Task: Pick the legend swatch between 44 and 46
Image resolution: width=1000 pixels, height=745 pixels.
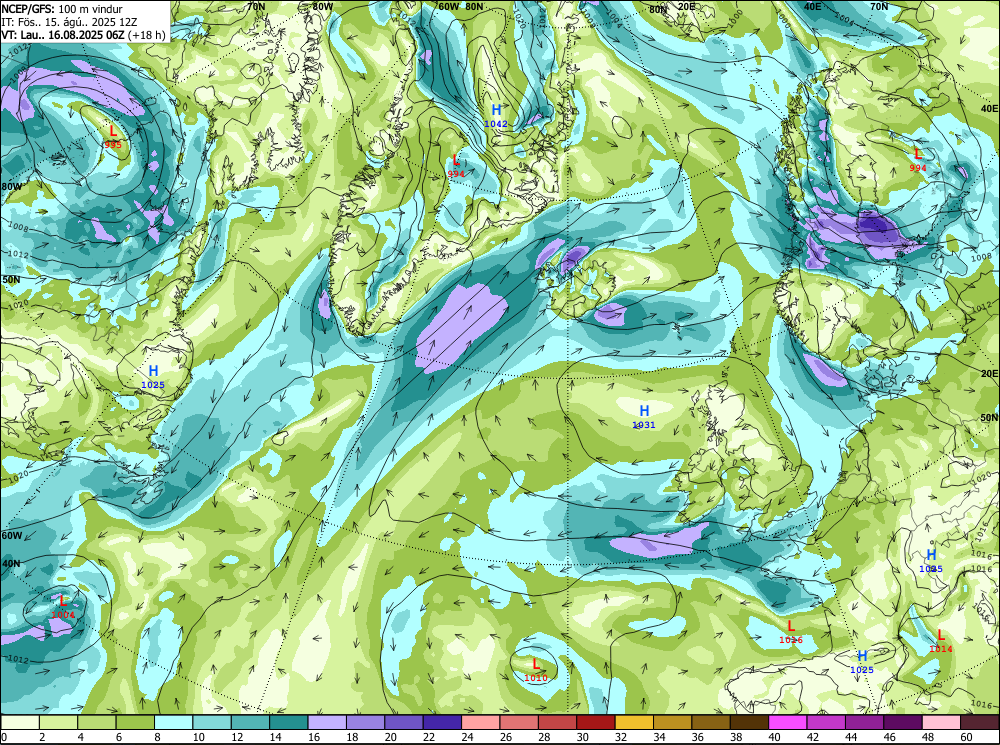Action: pyautogui.click(x=864, y=722)
